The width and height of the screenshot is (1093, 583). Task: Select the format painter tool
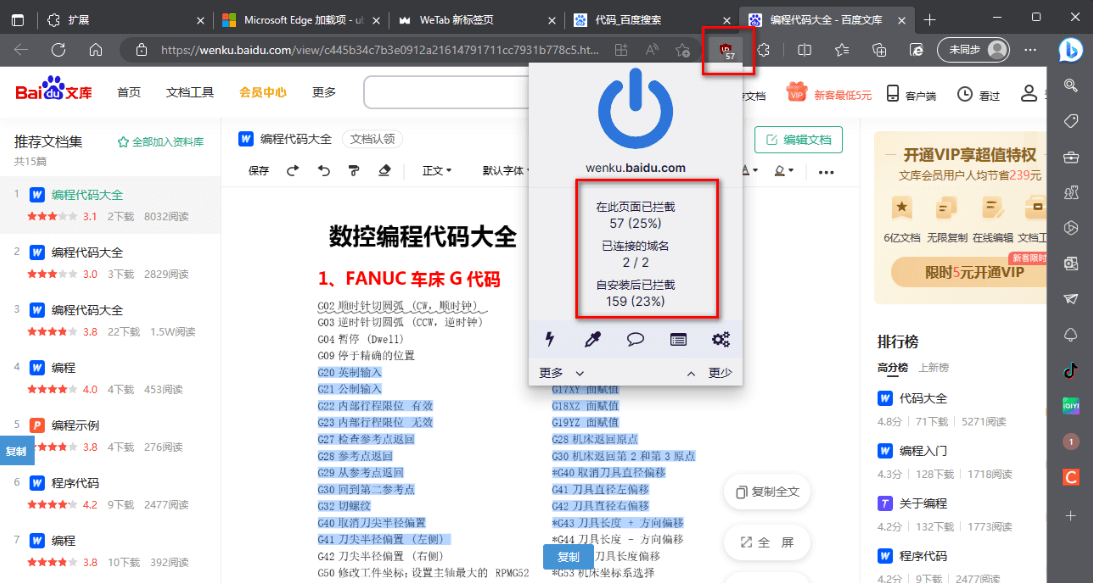pos(354,170)
